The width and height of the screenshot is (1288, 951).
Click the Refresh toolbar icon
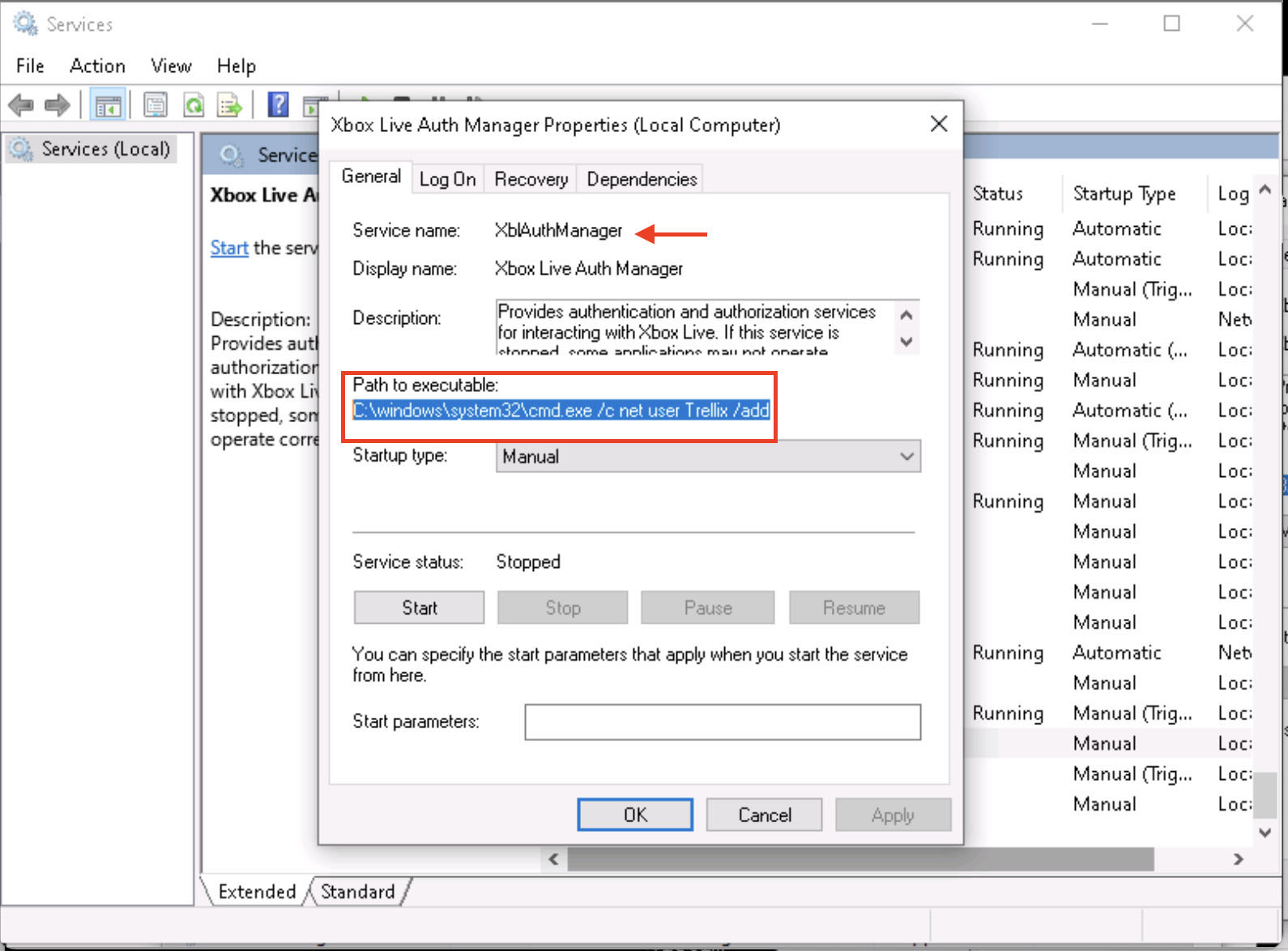(x=194, y=104)
